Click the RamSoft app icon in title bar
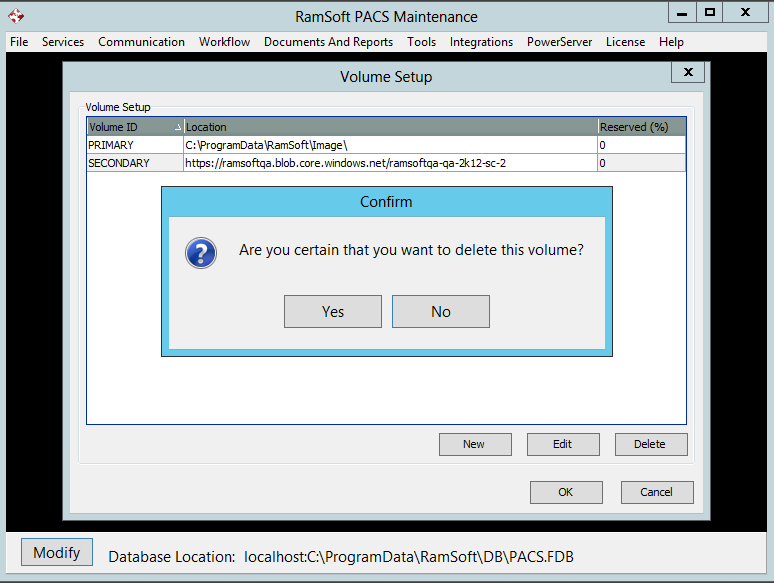 point(15,16)
